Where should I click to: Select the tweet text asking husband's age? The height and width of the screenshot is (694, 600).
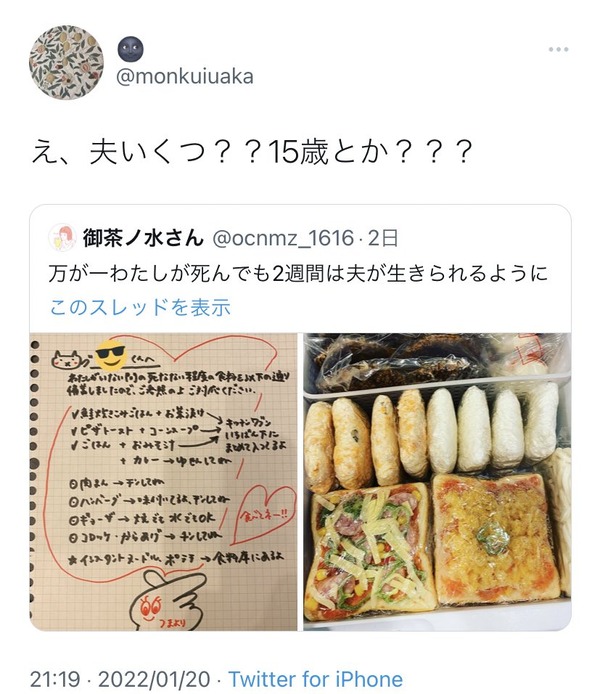click(251, 152)
